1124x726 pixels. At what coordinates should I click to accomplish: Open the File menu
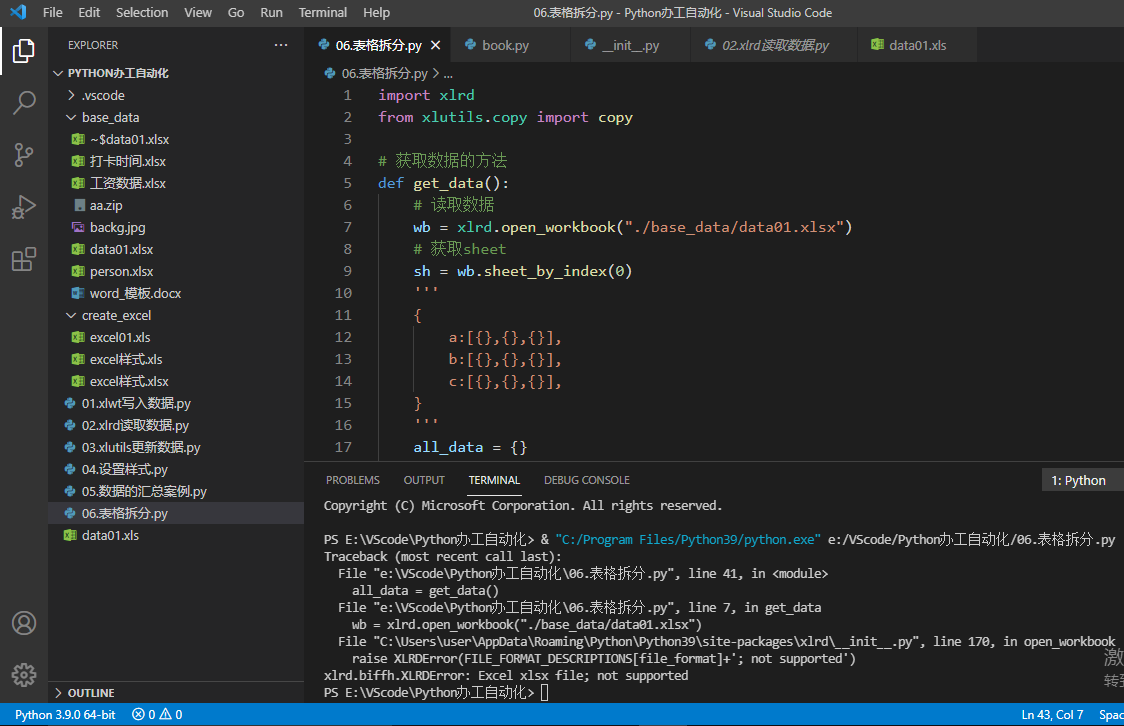click(x=52, y=12)
